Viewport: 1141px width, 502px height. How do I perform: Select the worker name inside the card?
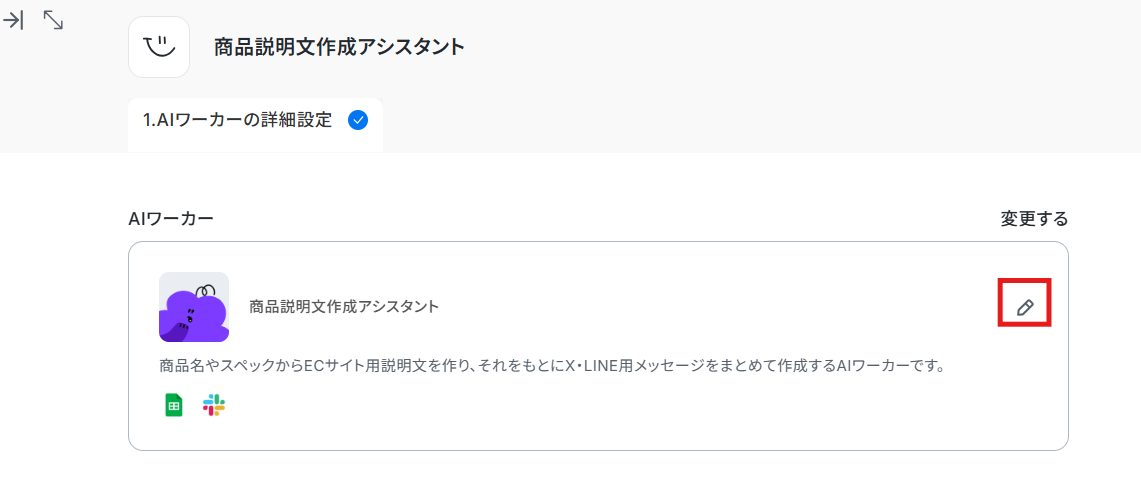(344, 307)
